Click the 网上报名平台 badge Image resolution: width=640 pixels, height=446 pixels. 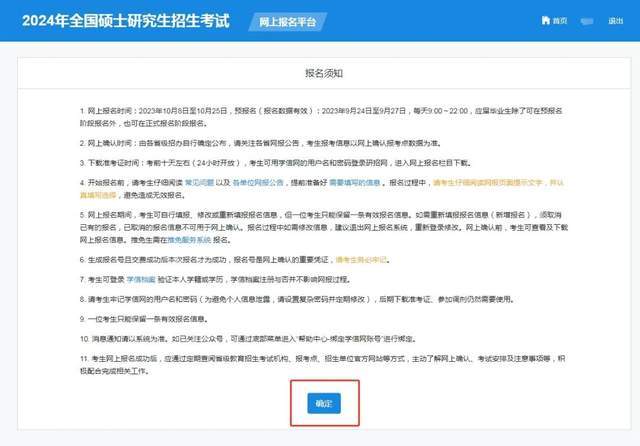[x=288, y=22]
